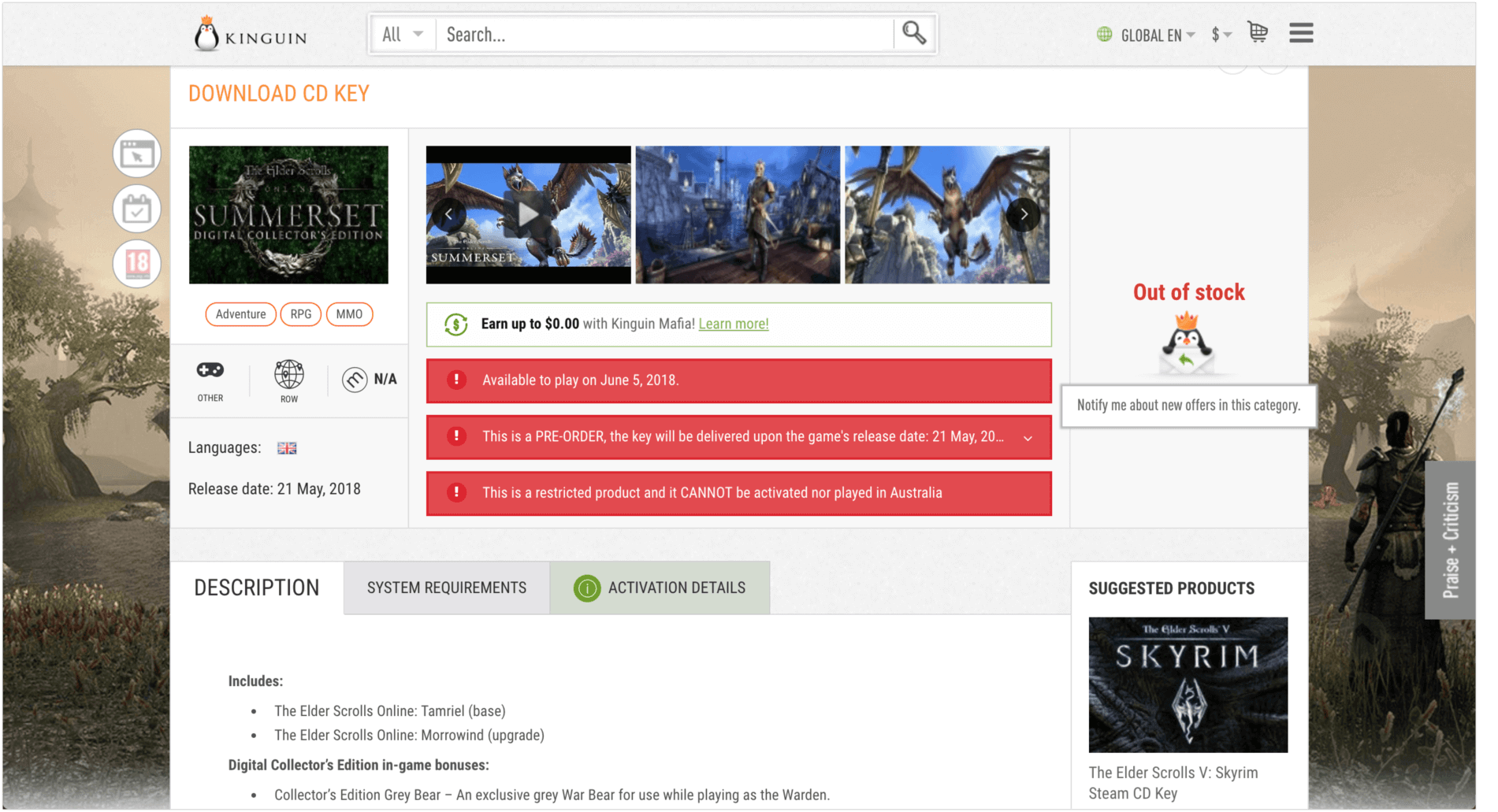Click the magnifying glass search icon

tap(914, 34)
